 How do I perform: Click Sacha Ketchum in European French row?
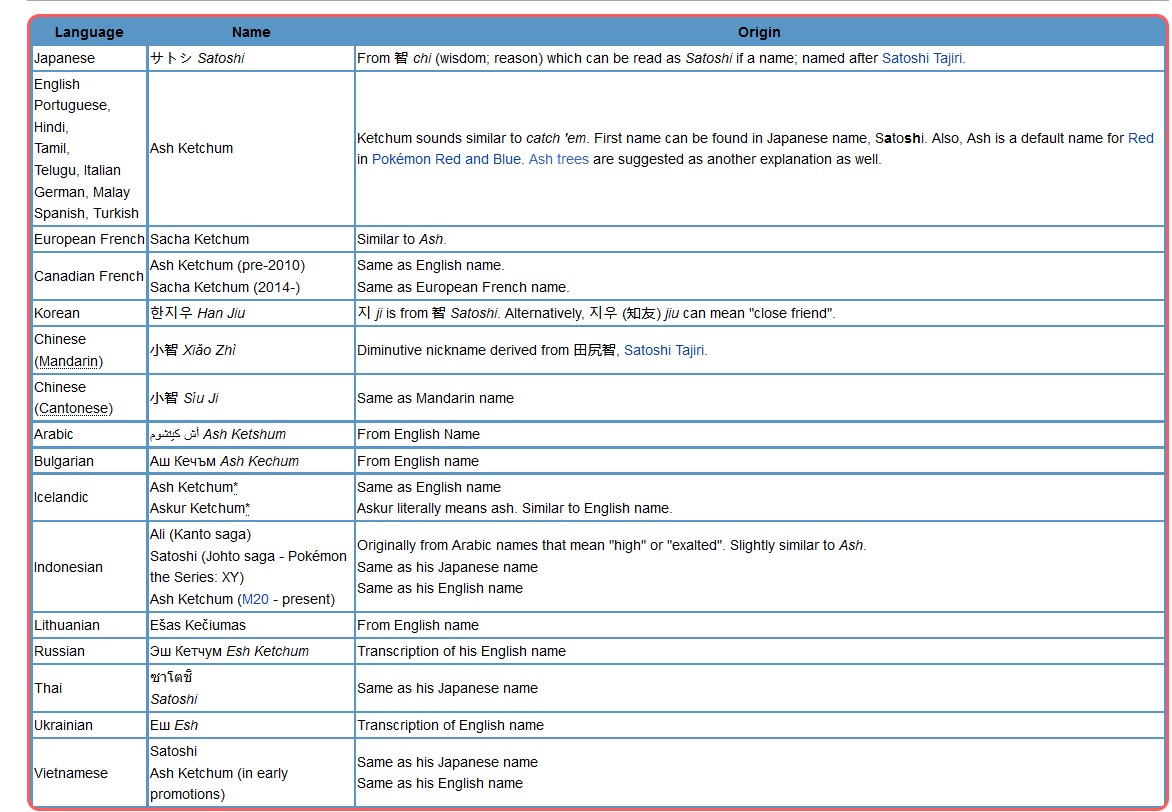click(x=200, y=239)
